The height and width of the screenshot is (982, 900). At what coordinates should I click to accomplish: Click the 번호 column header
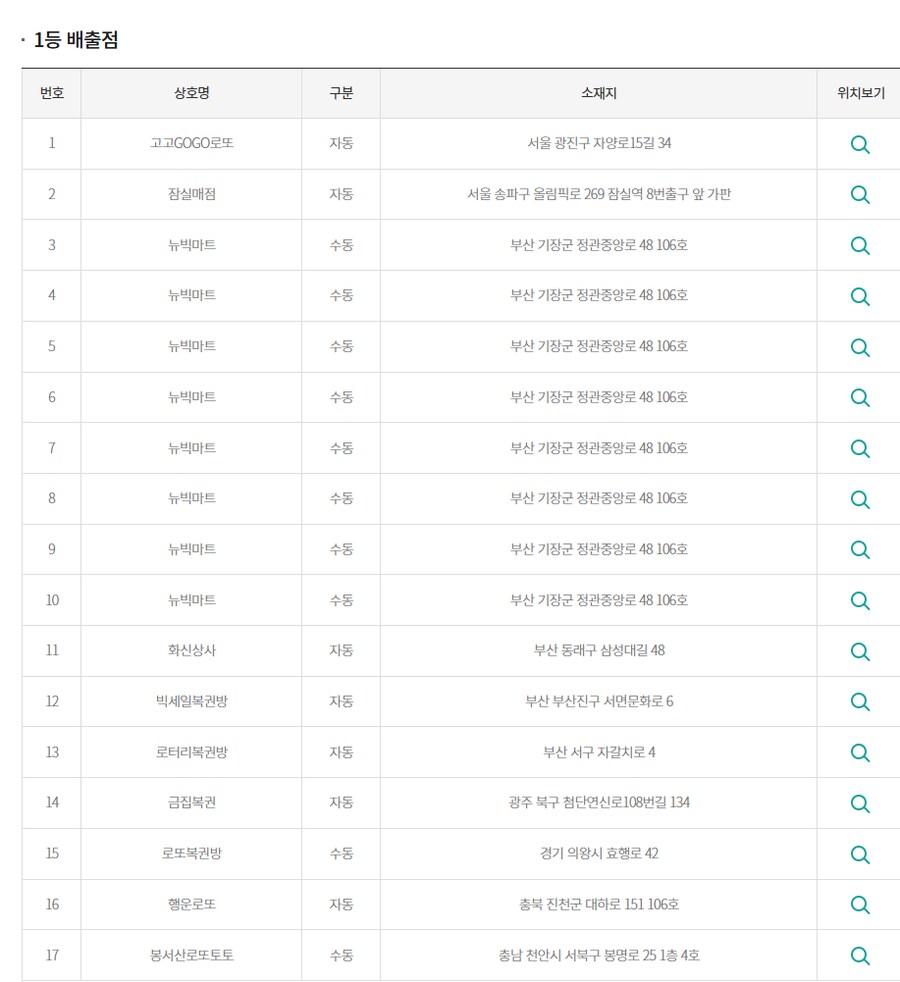(x=51, y=93)
